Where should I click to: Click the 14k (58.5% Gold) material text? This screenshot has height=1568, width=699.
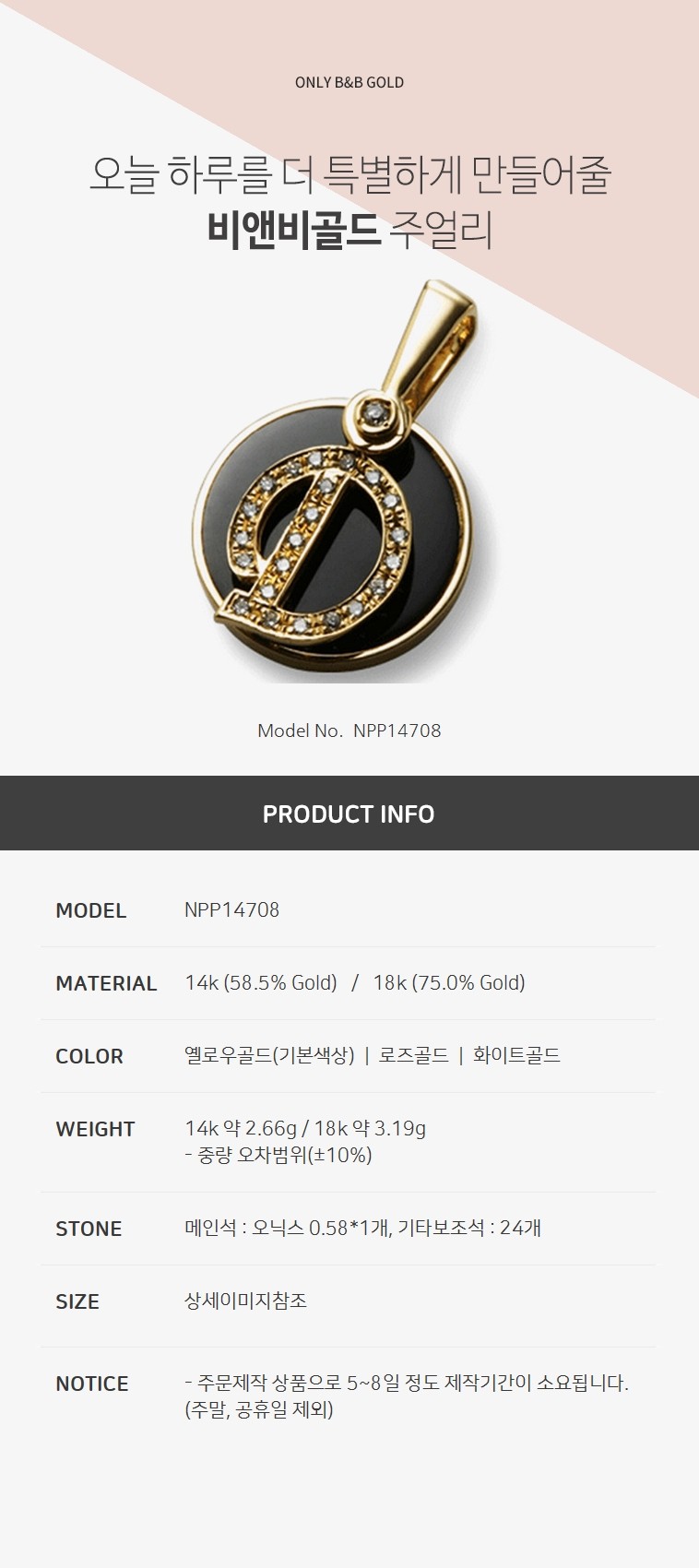pyautogui.click(x=261, y=982)
